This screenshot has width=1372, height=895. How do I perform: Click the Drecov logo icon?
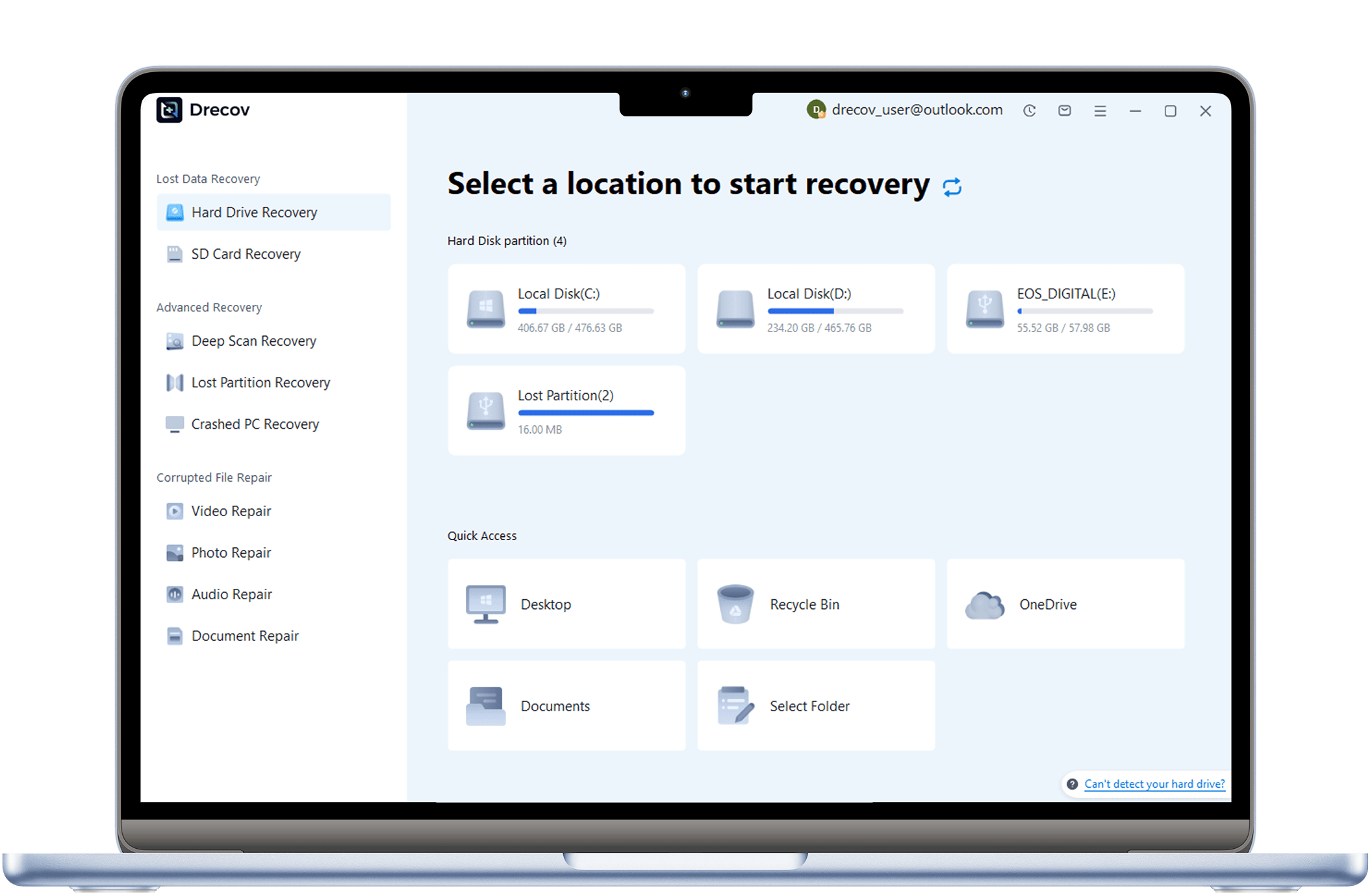[x=170, y=110]
